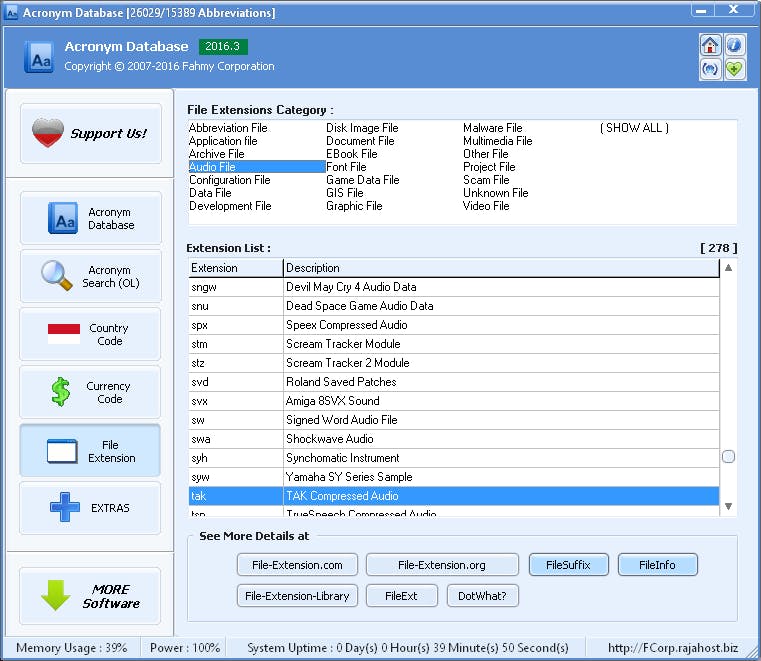The height and width of the screenshot is (661, 761).
Task: Select Abbreviation File category
Action: click(x=228, y=128)
